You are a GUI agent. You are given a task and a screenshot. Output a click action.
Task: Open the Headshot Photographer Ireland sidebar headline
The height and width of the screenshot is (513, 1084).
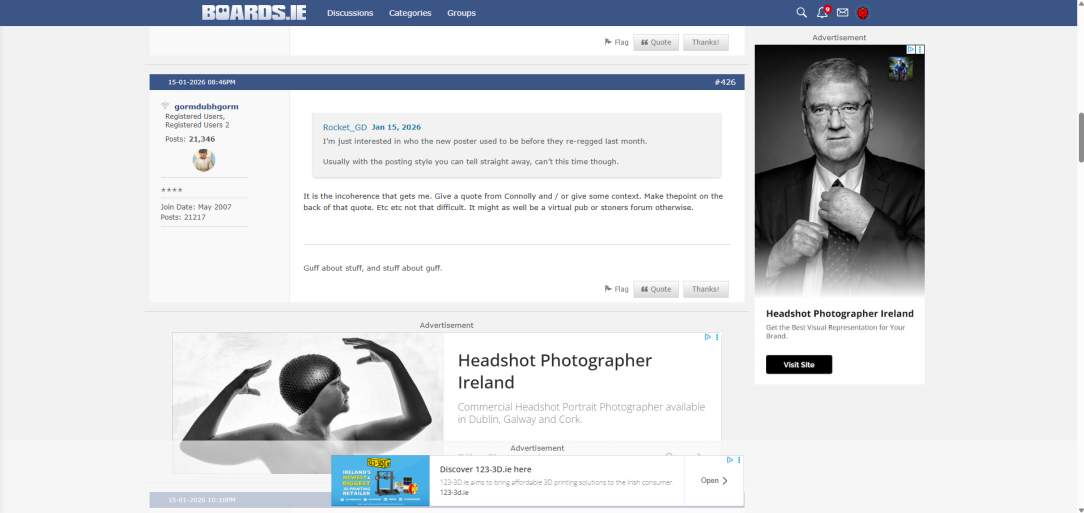pos(840,313)
